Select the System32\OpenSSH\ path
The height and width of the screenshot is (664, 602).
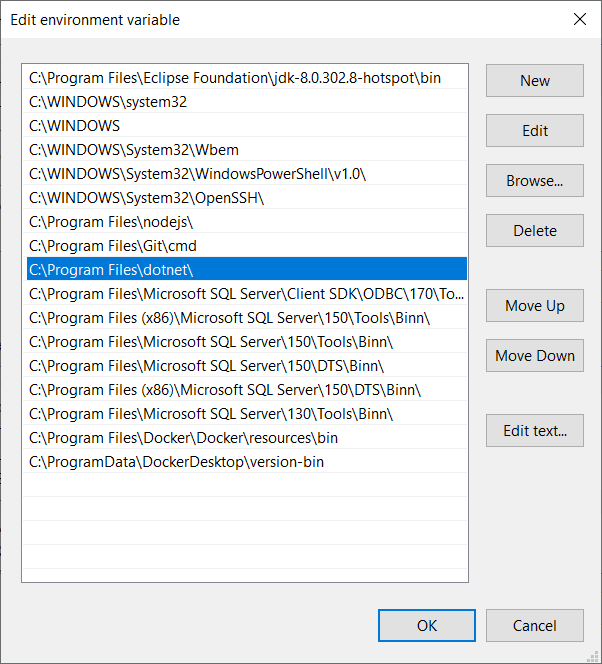[247, 198]
